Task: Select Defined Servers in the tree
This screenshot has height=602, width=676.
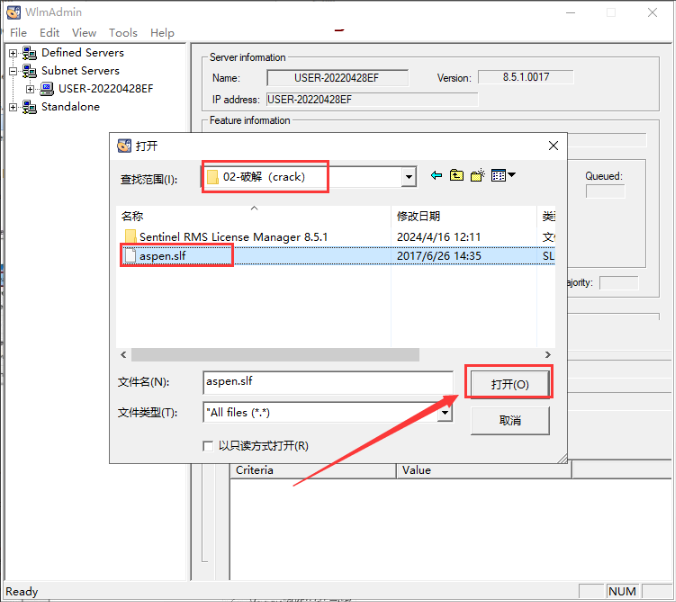Action: 82,53
